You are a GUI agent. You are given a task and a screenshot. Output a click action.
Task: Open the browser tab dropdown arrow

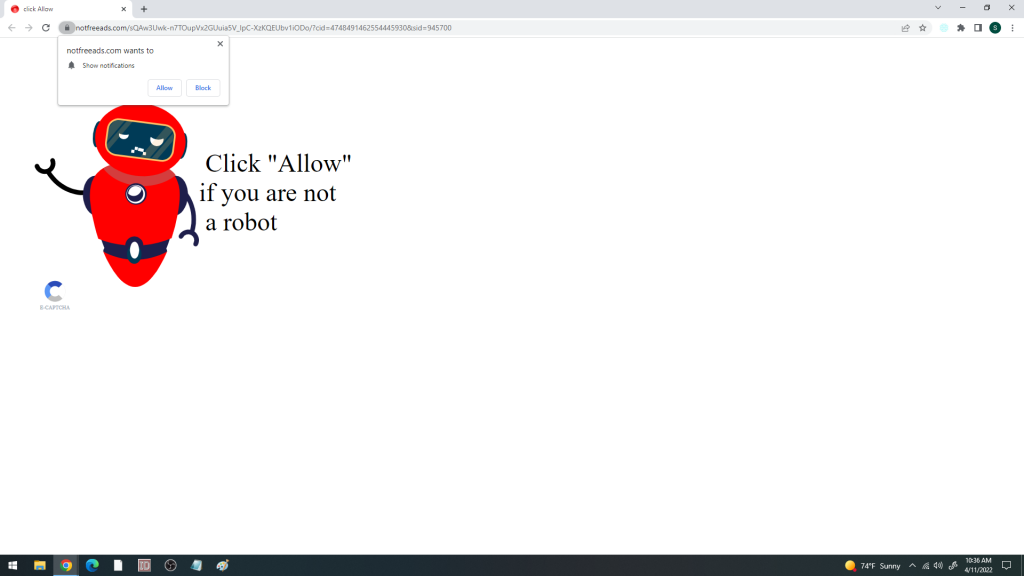coord(938,8)
